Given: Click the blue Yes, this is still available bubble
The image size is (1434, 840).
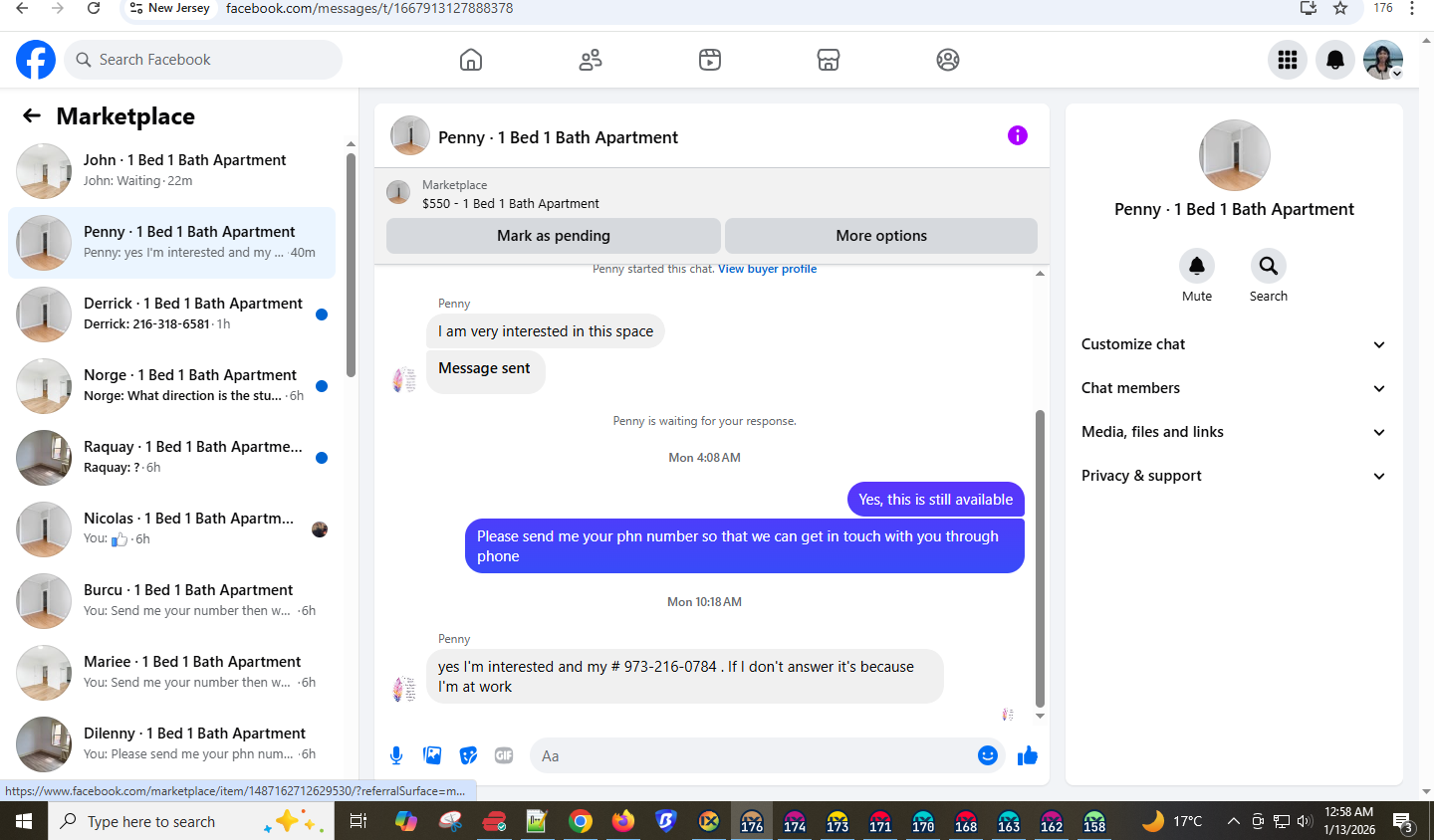Looking at the screenshot, I should pos(936,500).
